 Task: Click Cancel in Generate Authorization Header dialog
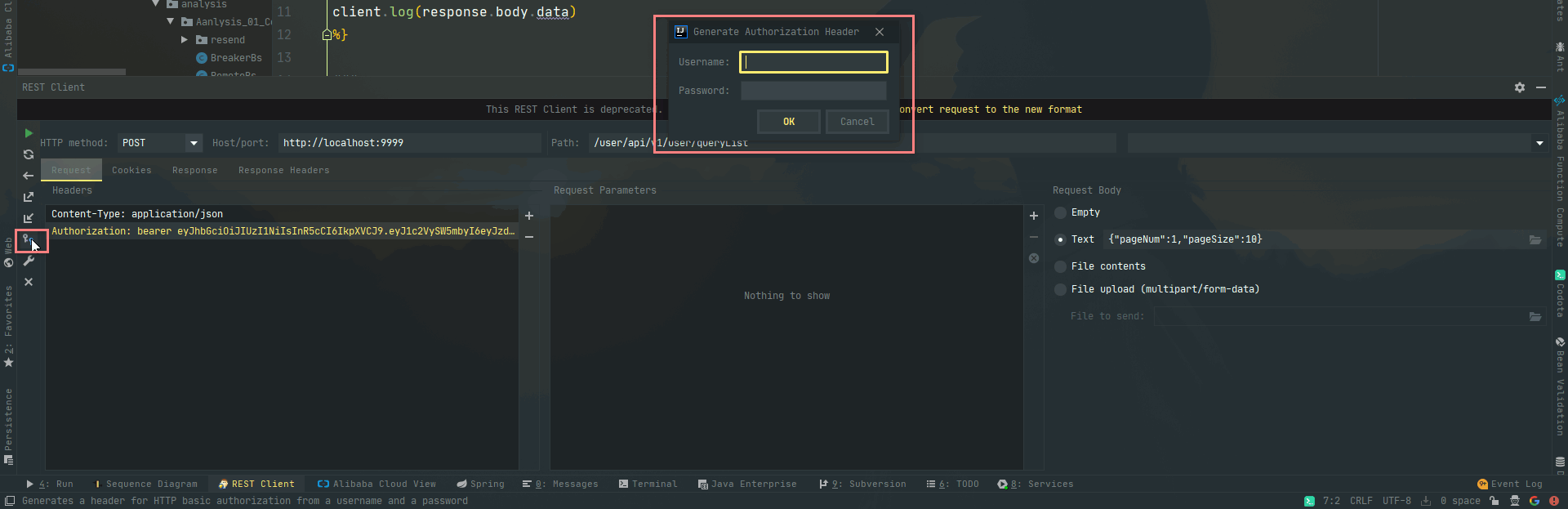coord(857,122)
